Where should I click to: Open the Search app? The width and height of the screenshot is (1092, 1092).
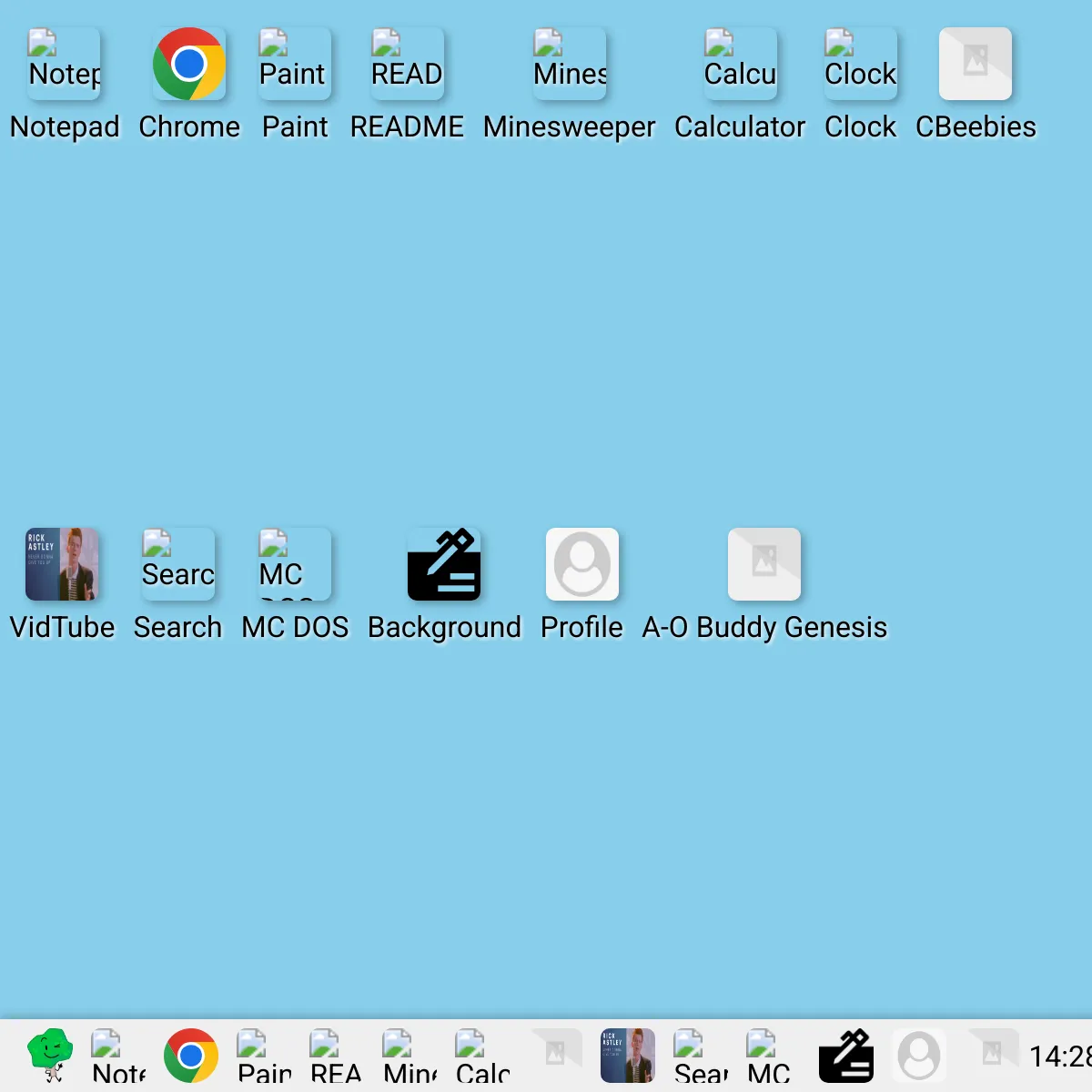click(177, 563)
